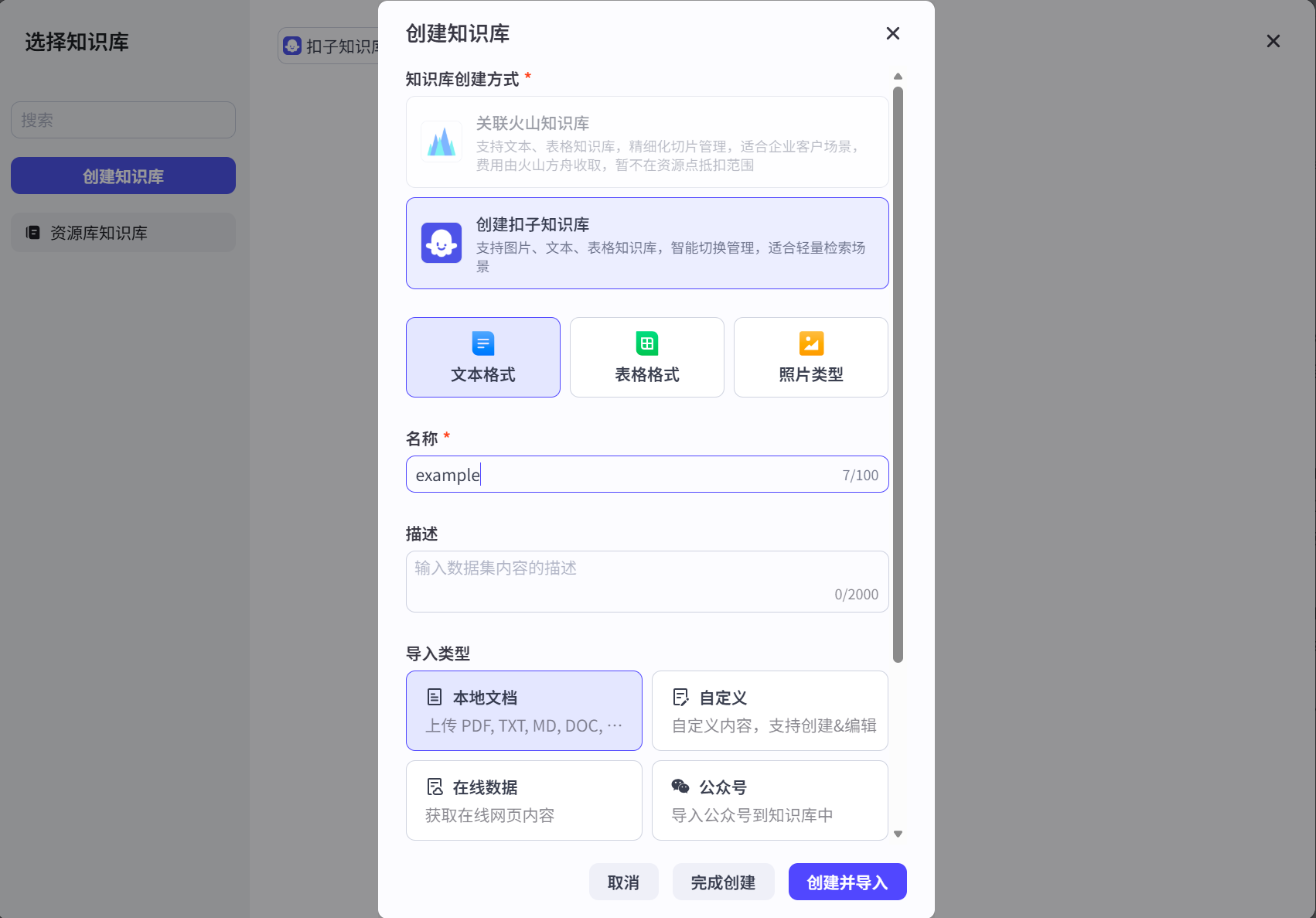Click the 资源库知识库 sidebar icon

(x=32, y=232)
